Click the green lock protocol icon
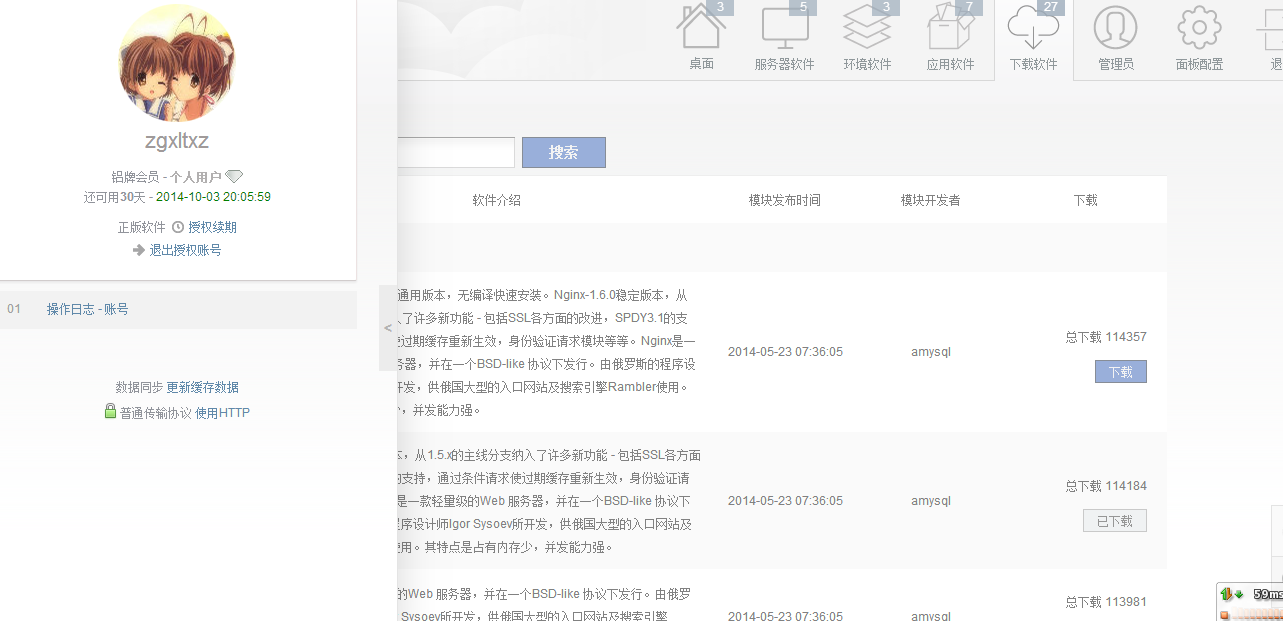 coord(110,411)
